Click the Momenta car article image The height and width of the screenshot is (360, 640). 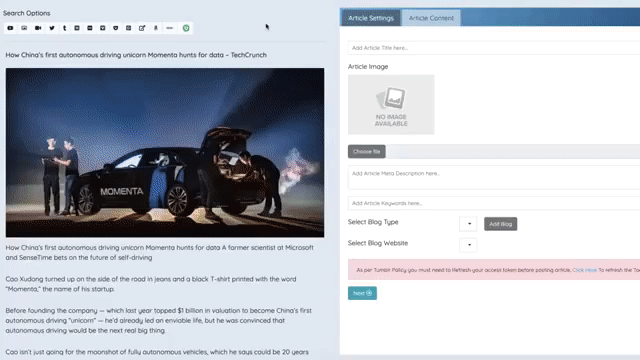165,153
